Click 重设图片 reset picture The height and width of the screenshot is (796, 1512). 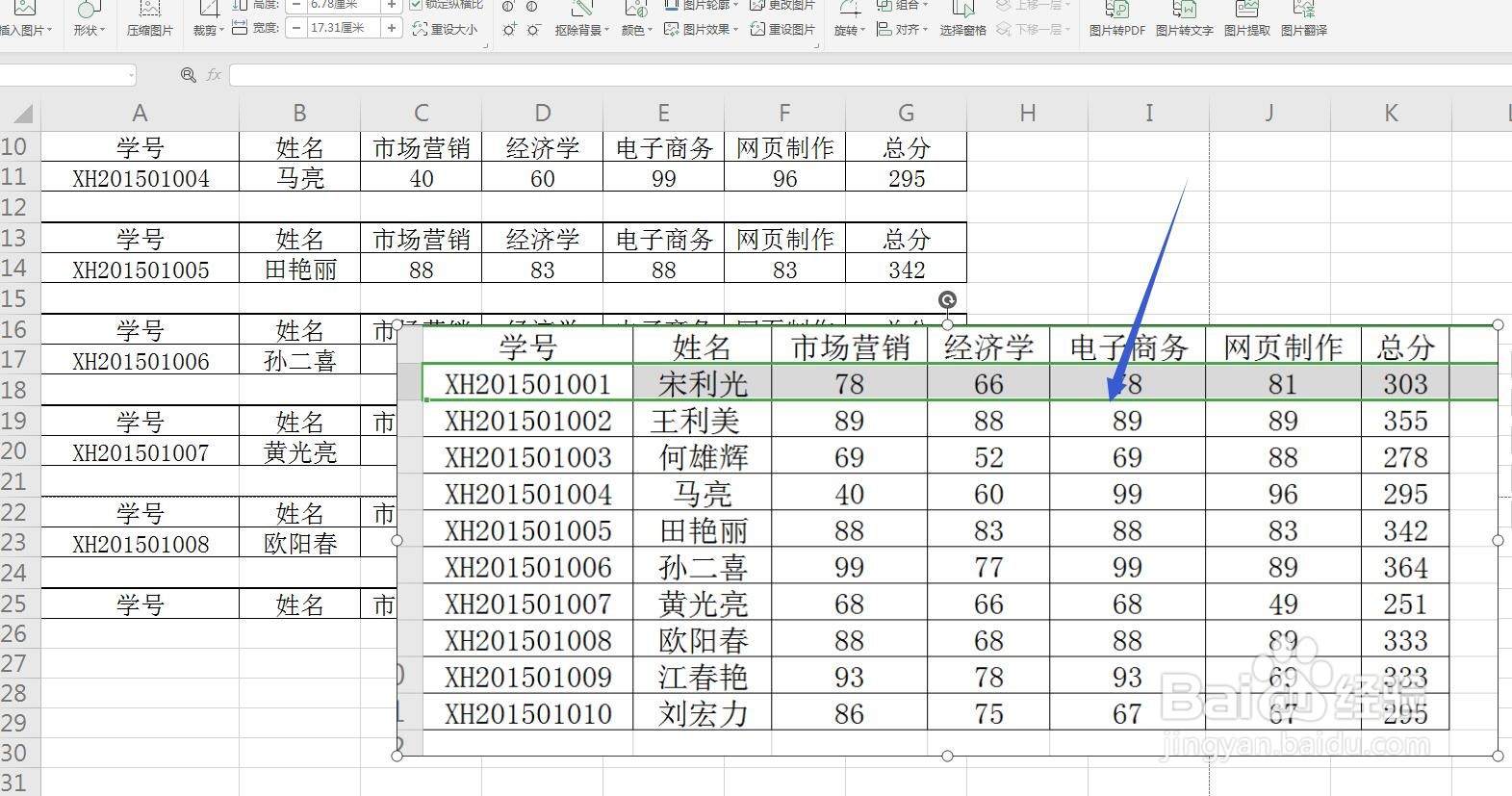tap(783, 30)
